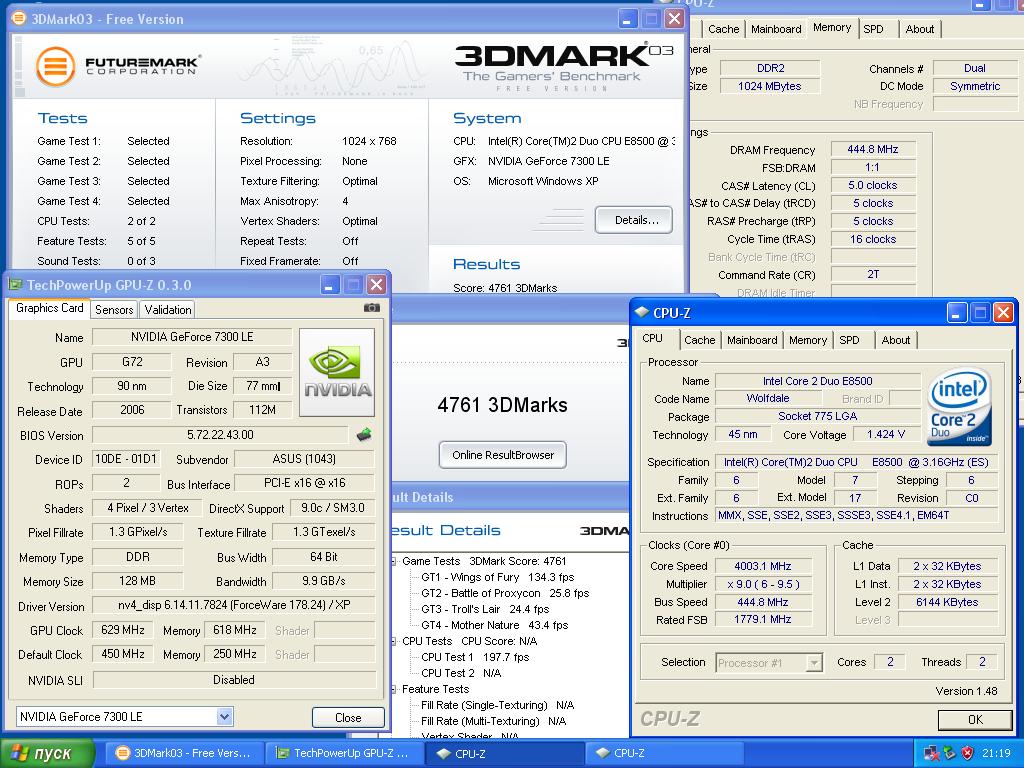Image resolution: width=1024 pixels, height=768 pixels.
Task: Click the 3DMark03 title bar icon
Action: 20,18
